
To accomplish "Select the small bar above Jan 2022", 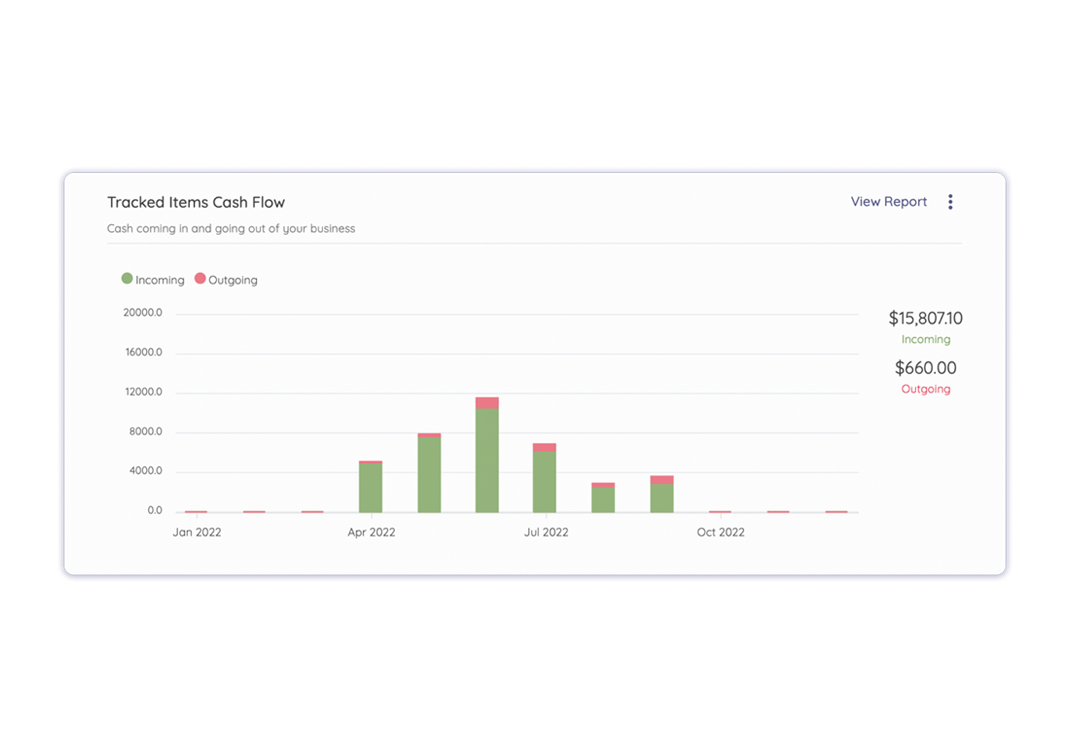I will click(x=196, y=509).
